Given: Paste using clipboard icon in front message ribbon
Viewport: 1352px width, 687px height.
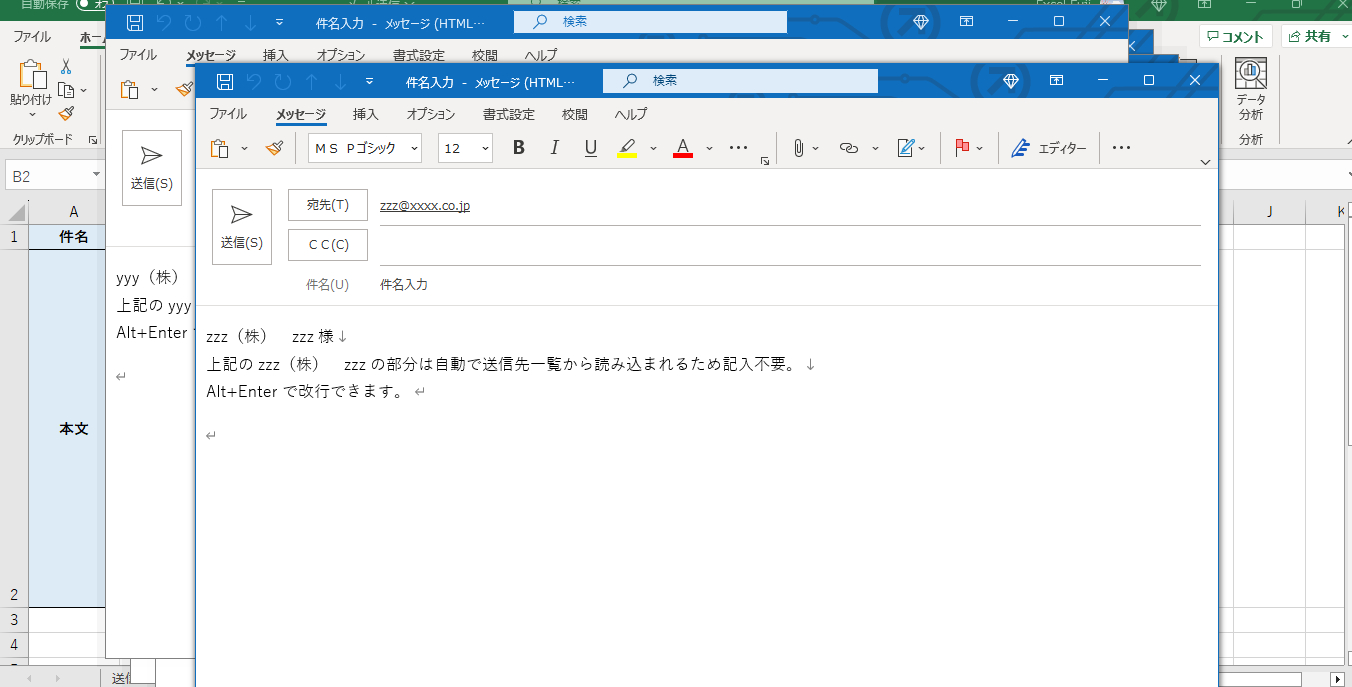Looking at the screenshot, I should click(x=220, y=148).
